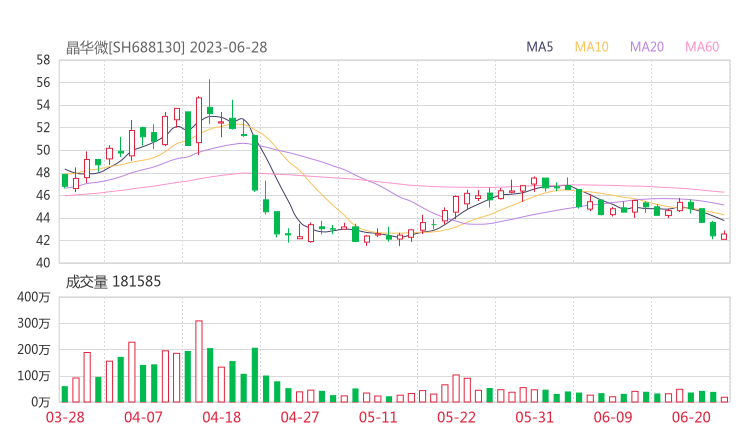Click the 成交量 181585 volume label
The width and height of the screenshot is (740, 440).
pyautogui.click(x=113, y=282)
